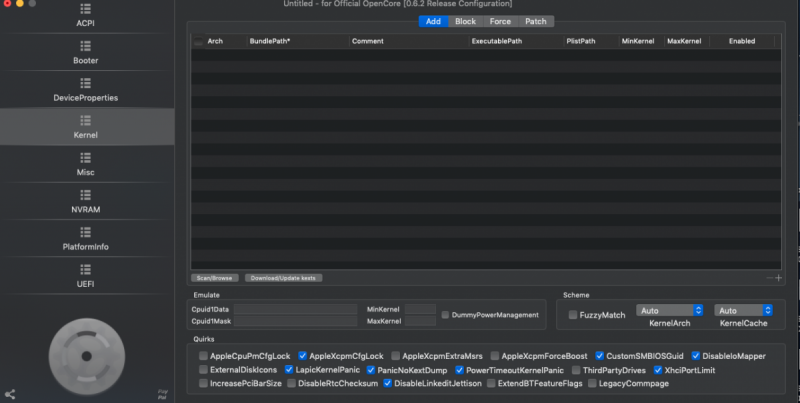Click the Cpuid1Data input field

pyautogui.click(x=295, y=309)
